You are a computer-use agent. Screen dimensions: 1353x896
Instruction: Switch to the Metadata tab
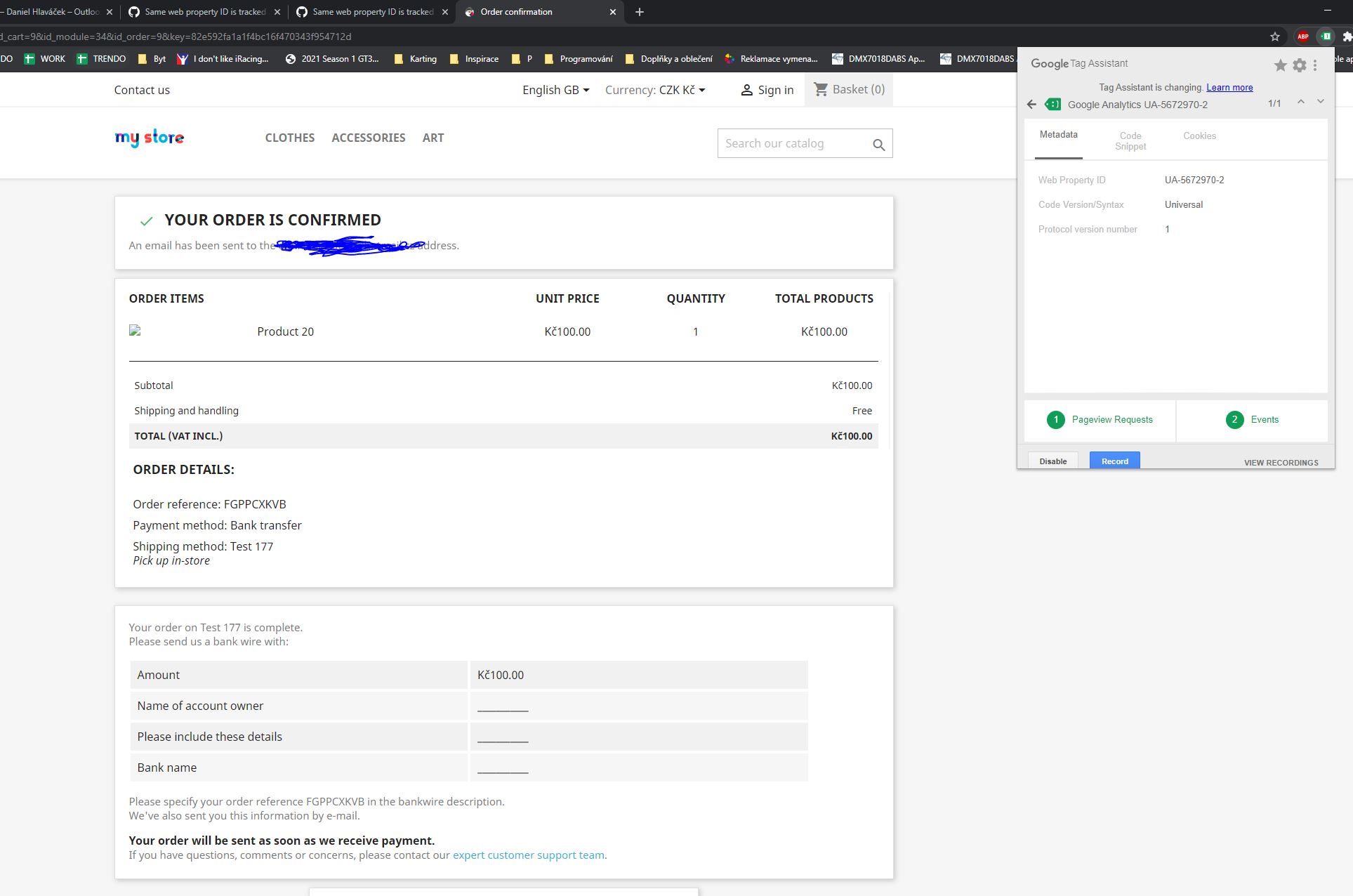[x=1059, y=135]
